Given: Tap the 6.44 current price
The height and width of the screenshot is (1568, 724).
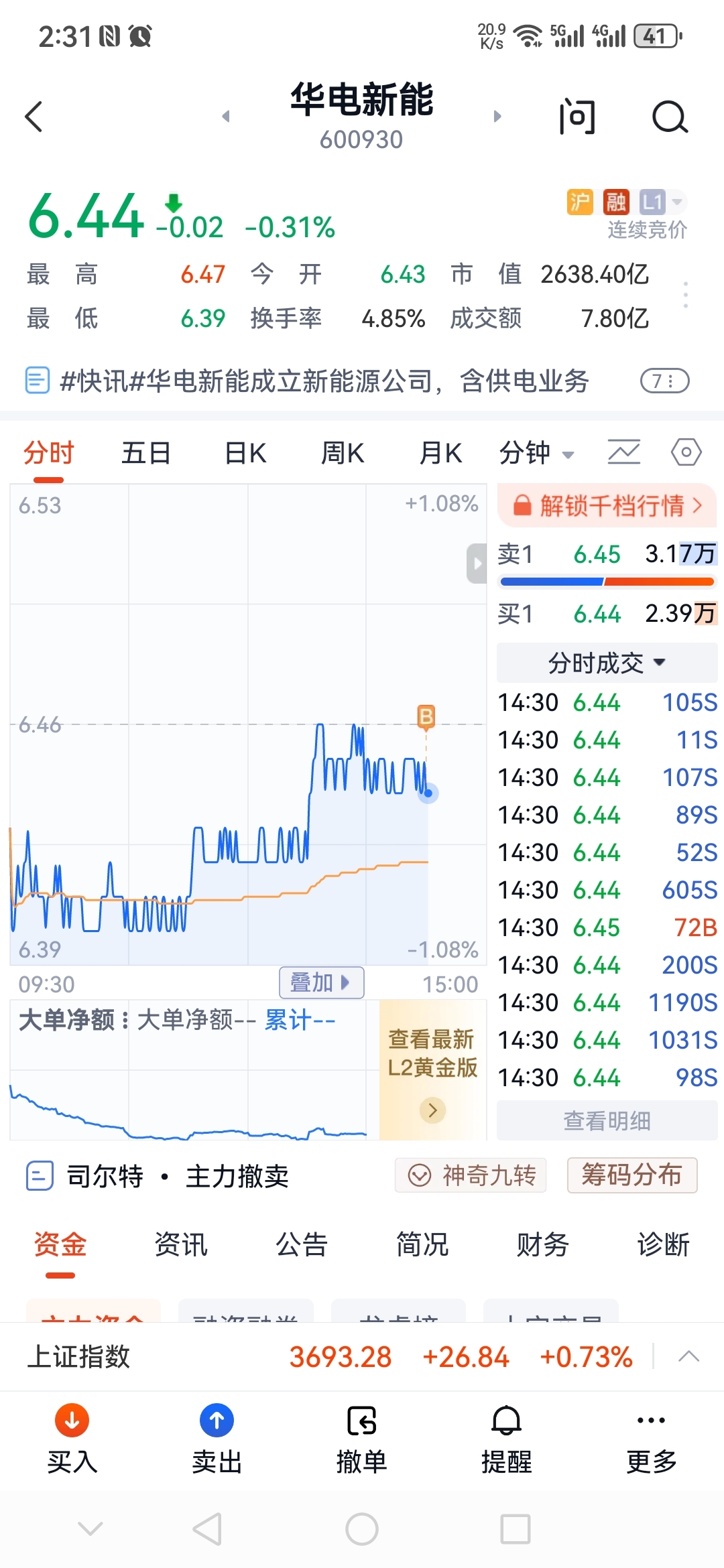Looking at the screenshot, I should (86, 216).
